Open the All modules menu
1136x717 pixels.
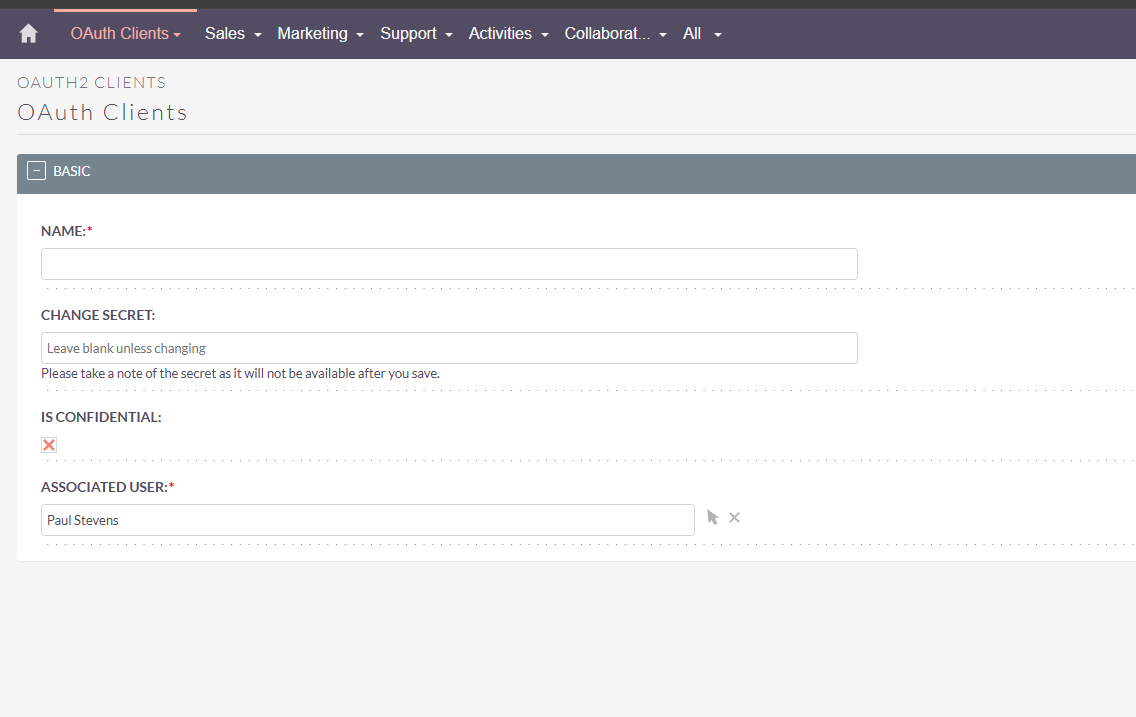(x=702, y=33)
